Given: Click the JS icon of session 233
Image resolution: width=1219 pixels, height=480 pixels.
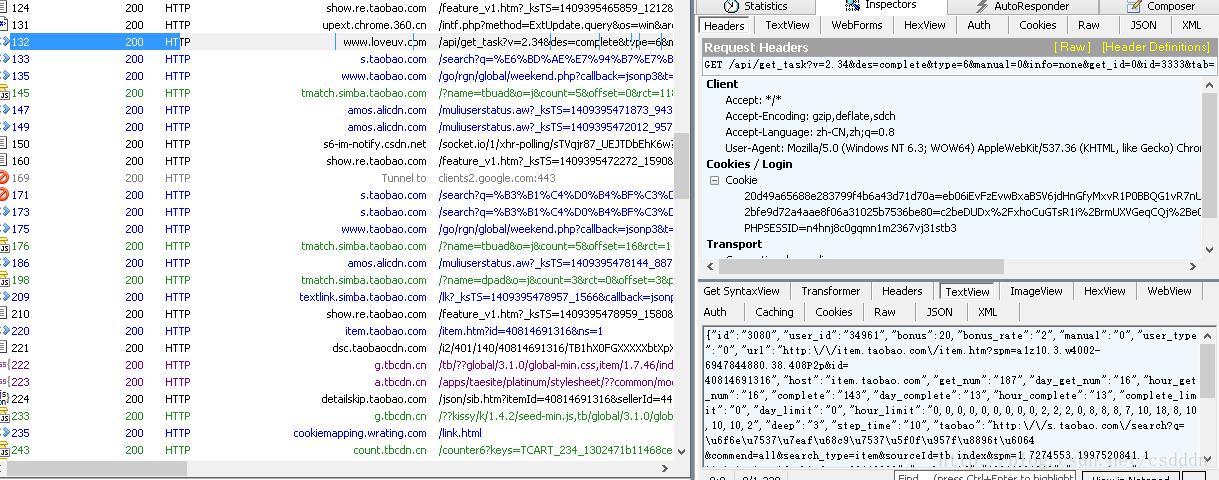Looking at the screenshot, I should (3, 415).
